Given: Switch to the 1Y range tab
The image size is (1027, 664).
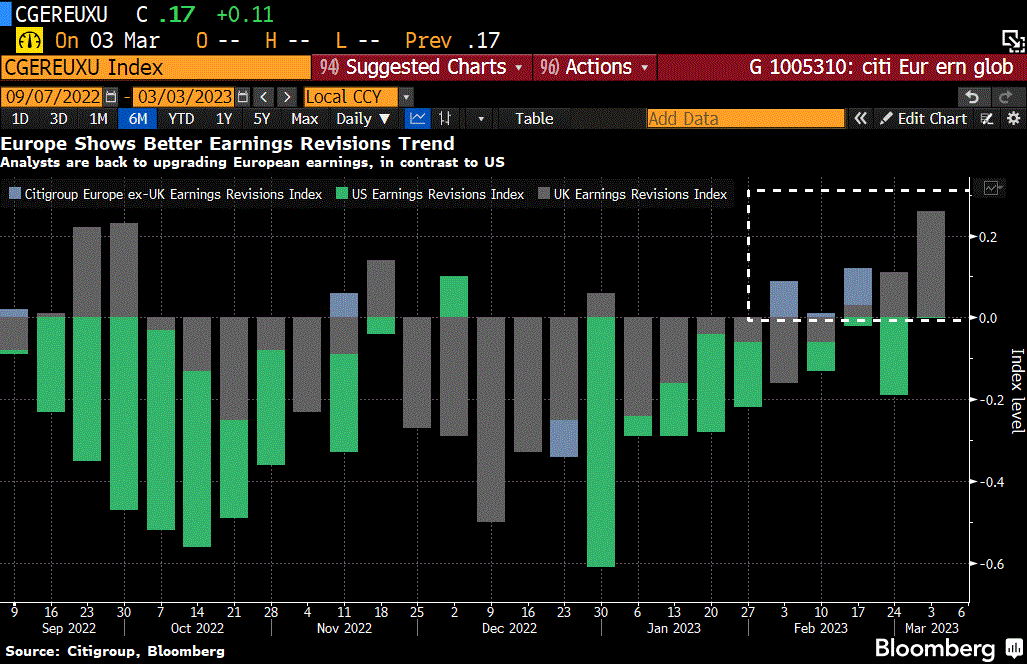Looking at the screenshot, I should 224,119.
